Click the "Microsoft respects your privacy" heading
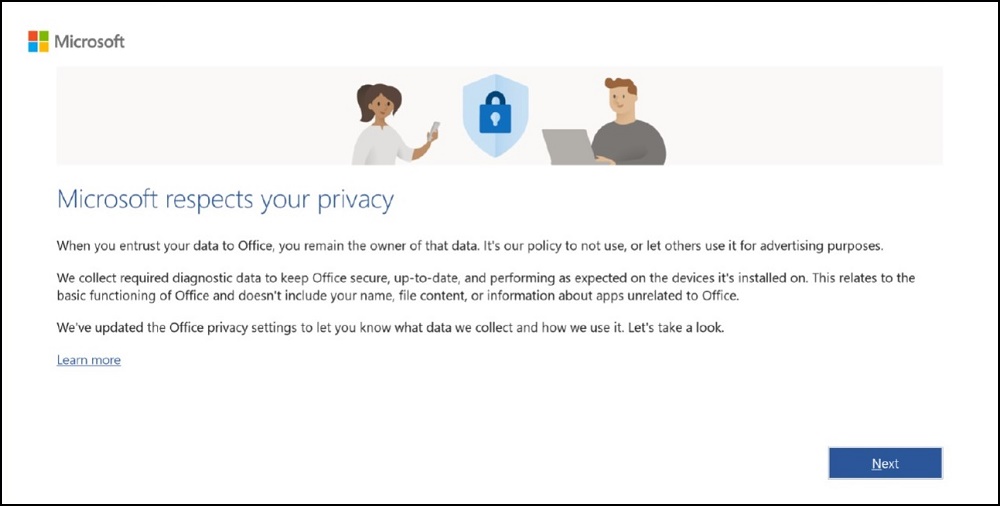Screen dimensions: 1000x506 225,200
